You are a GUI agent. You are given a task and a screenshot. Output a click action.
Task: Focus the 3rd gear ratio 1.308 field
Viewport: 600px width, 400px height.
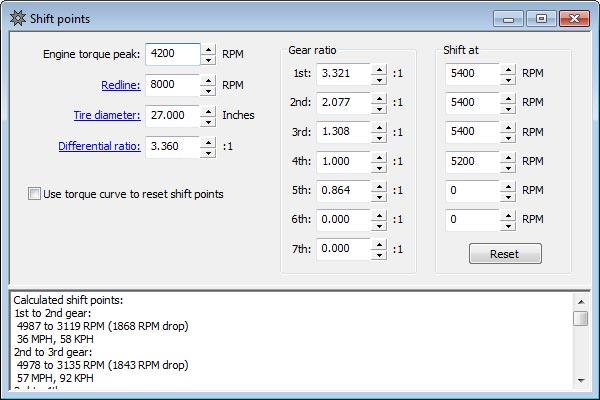[x=344, y=132]
